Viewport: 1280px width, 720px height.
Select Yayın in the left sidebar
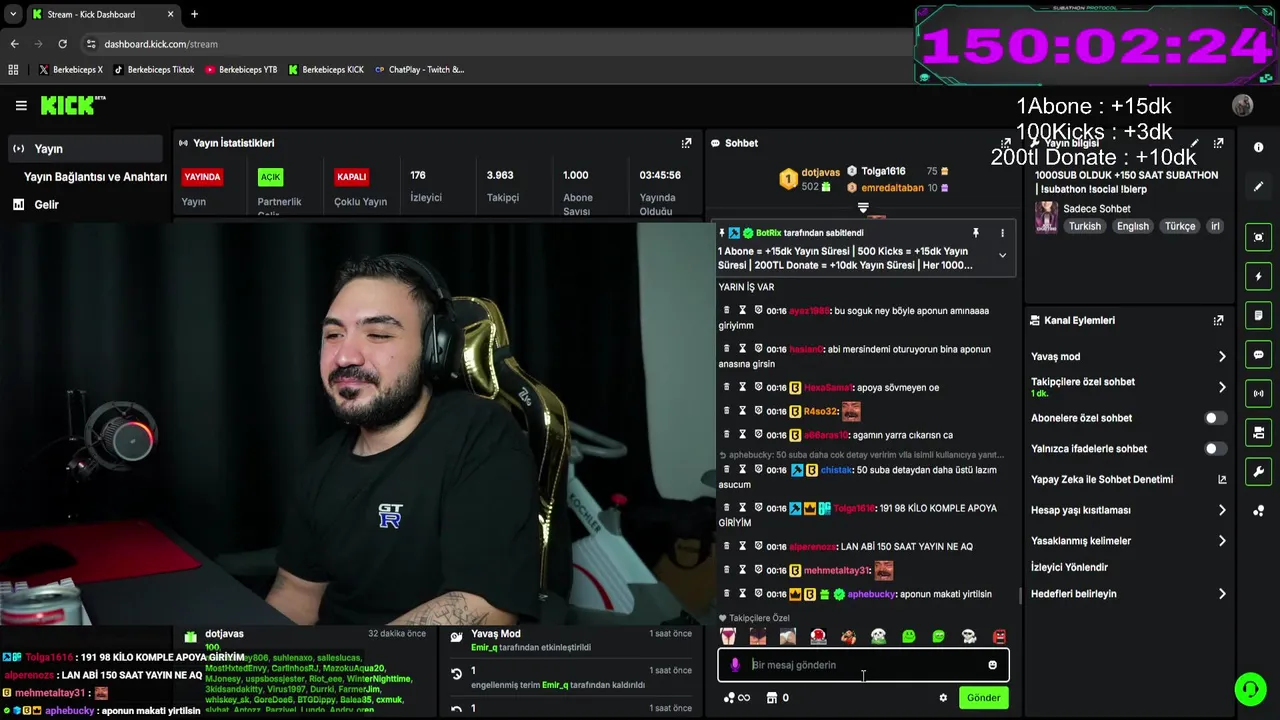click(x=85, y=149)
